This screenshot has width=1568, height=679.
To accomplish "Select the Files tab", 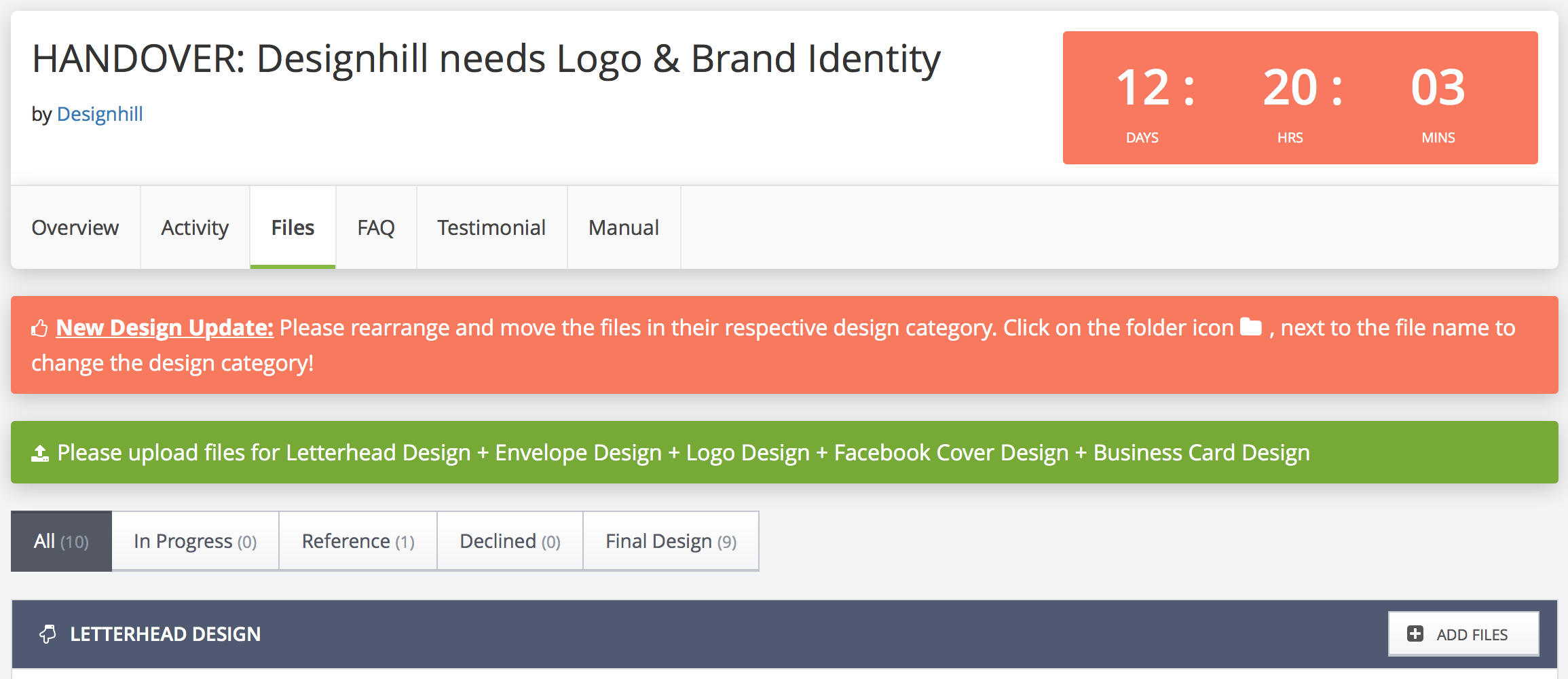I will (x=293, y=227).
